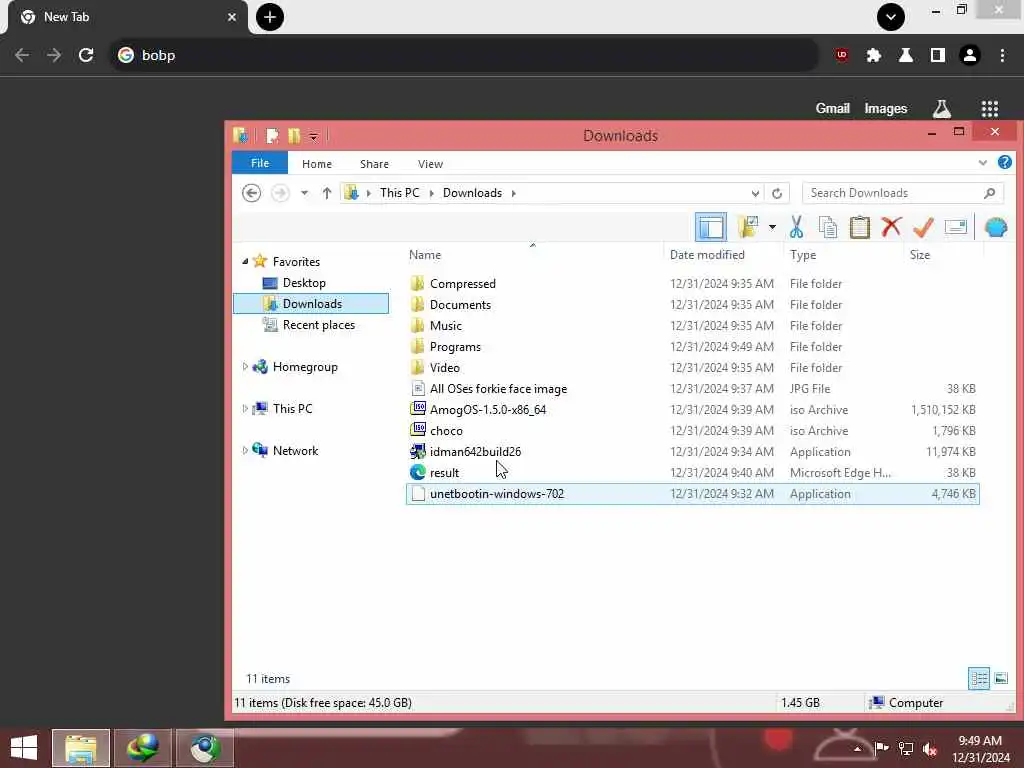Open Chrome Extensions puzzle icon
This screenshot has height=768, width=1024.
point(873,55)
